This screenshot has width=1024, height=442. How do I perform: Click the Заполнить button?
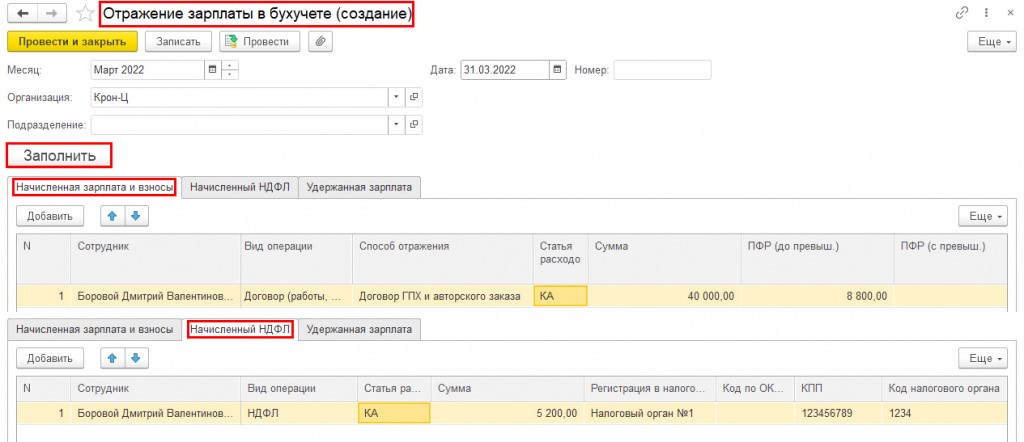point(59,155)
